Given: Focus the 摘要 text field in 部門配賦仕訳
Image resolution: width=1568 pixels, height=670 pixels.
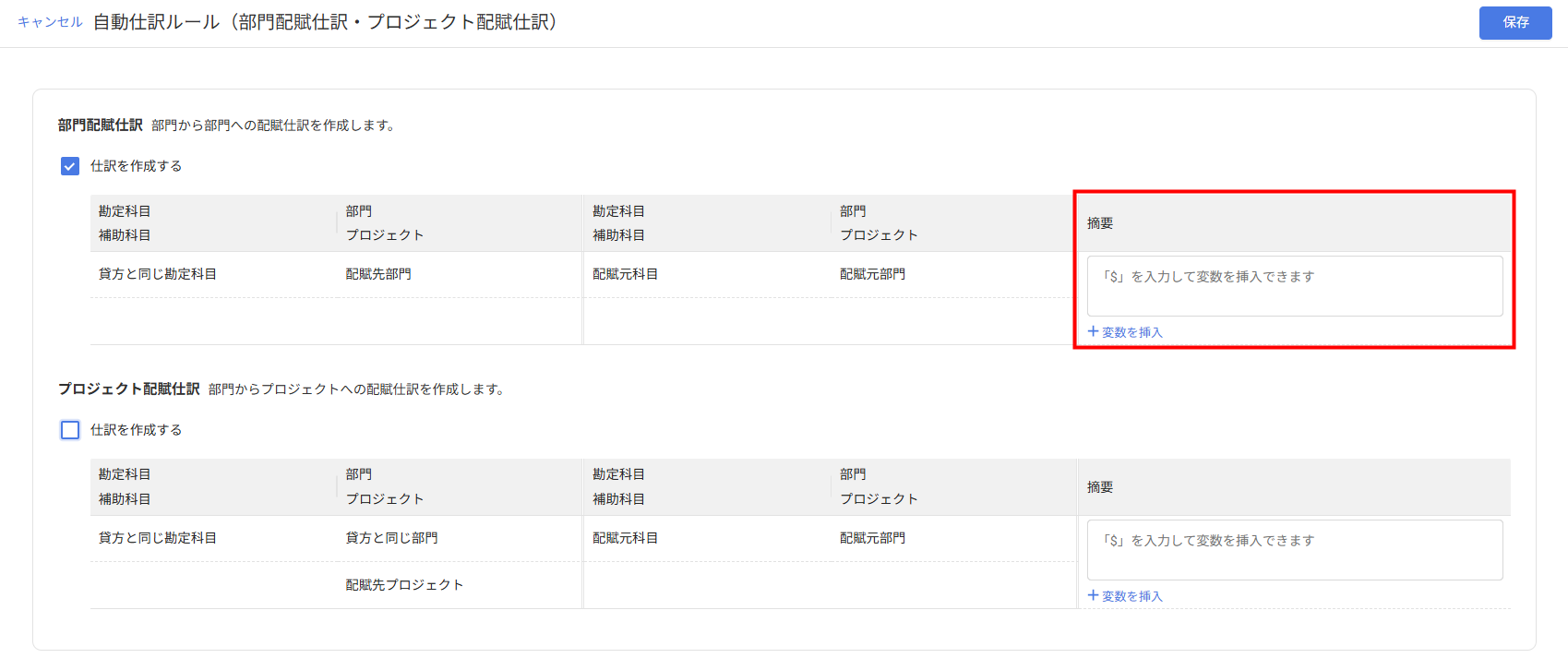Looking at the screenshot, I should tap(1294, 286).
